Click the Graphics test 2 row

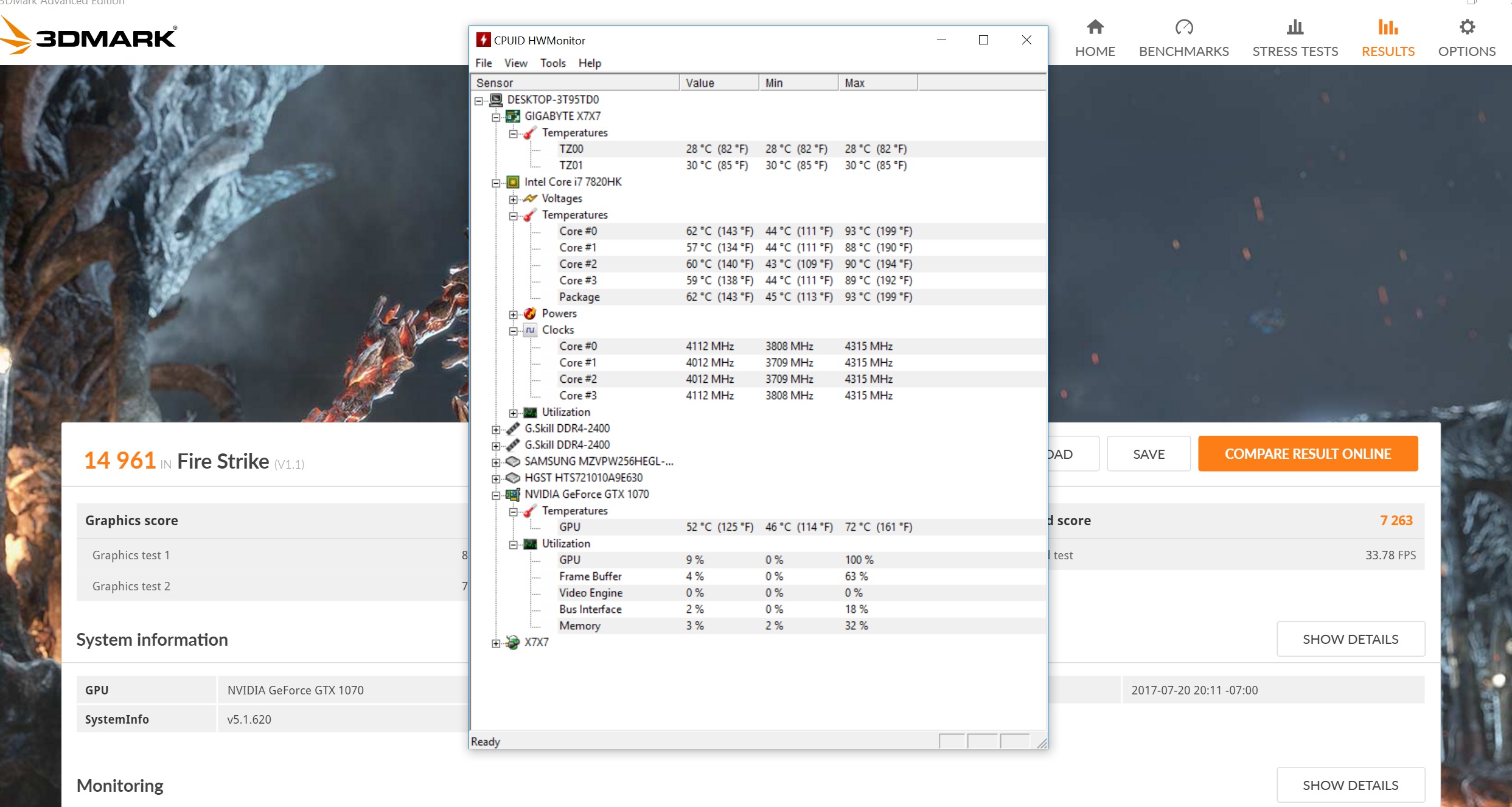point(273,585)
